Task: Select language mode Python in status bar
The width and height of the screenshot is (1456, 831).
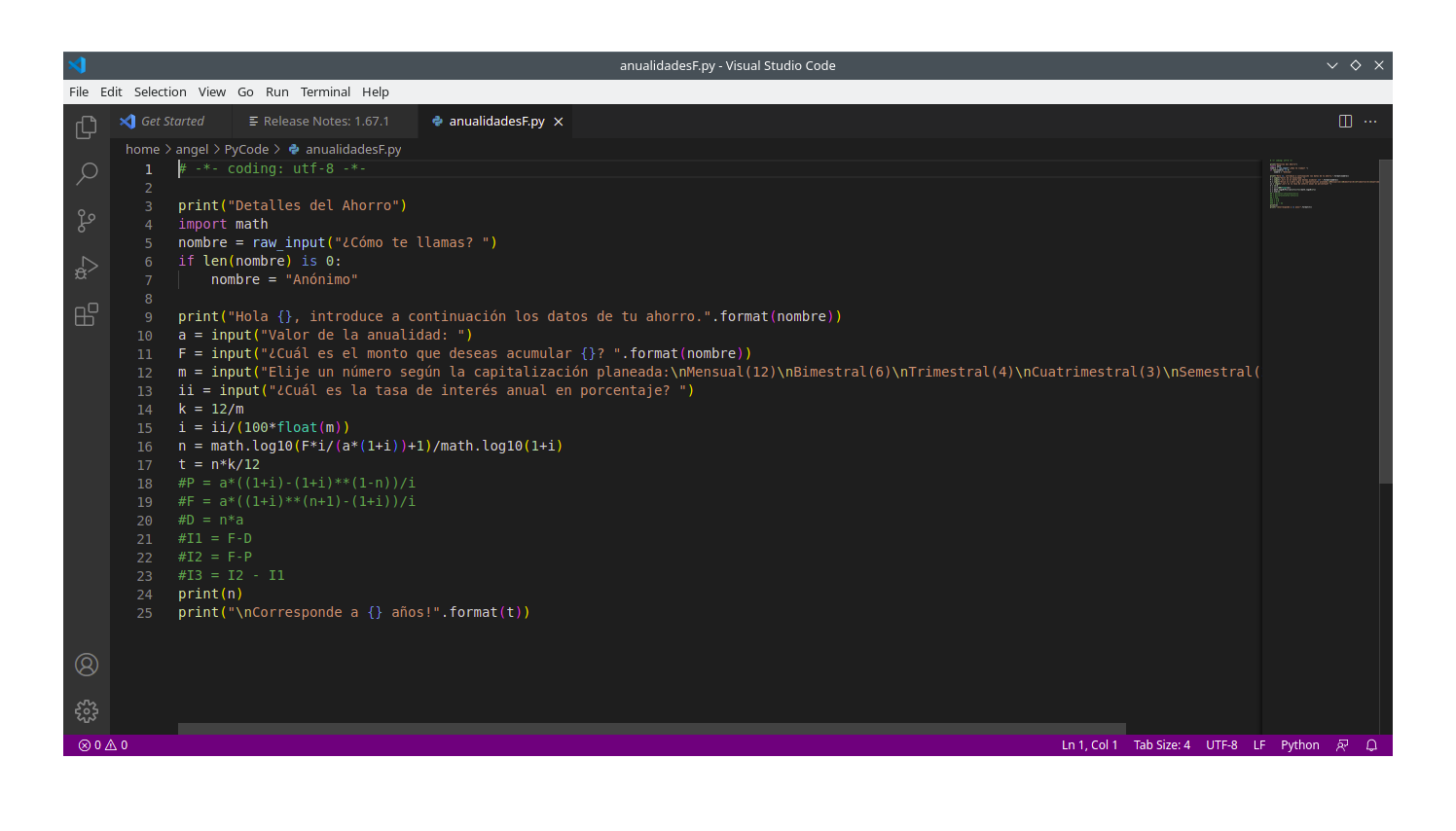Action: click(1300, 745)
